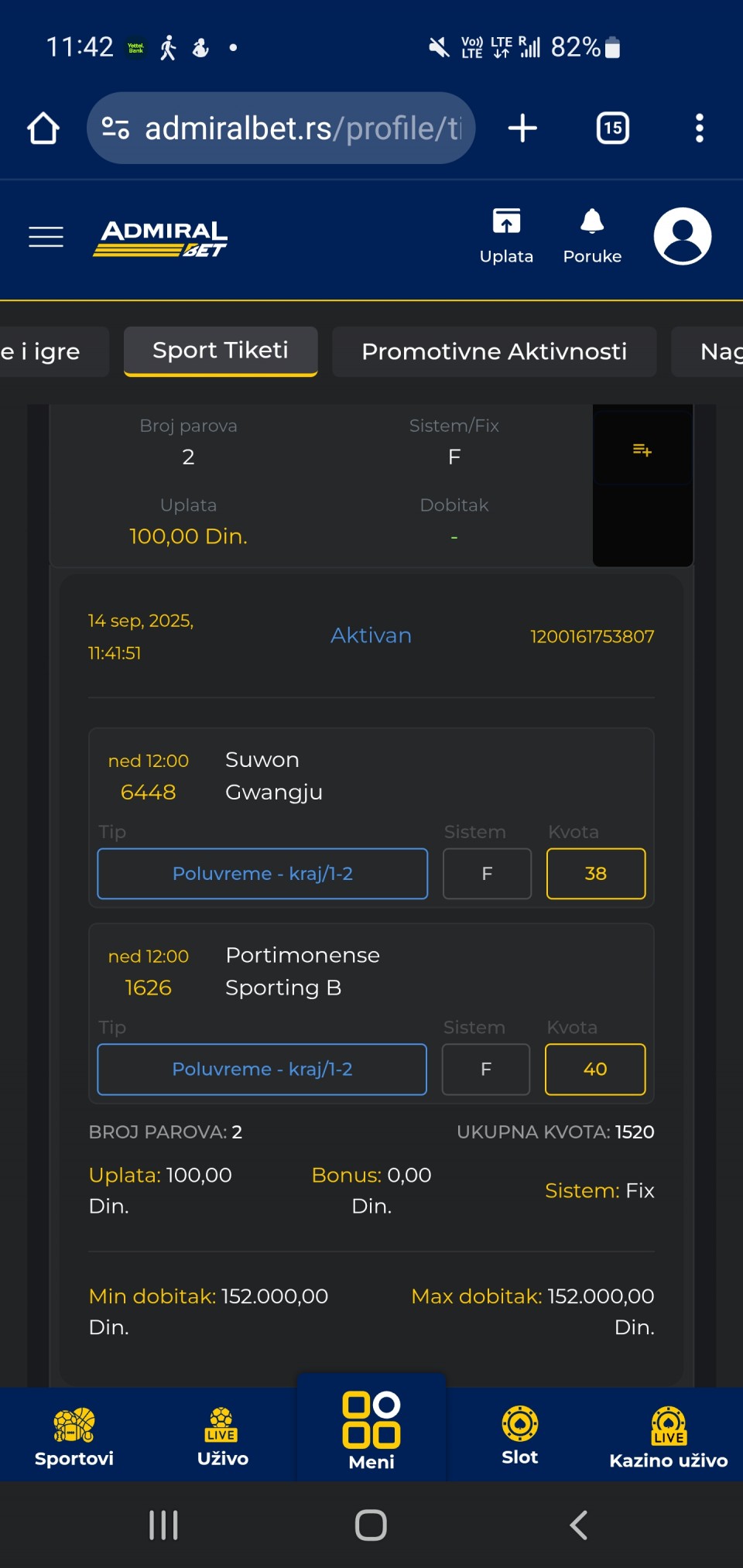Go to Sportovi section
The height and width of the screenshot is (1568, 743).
click(74, 1436)
